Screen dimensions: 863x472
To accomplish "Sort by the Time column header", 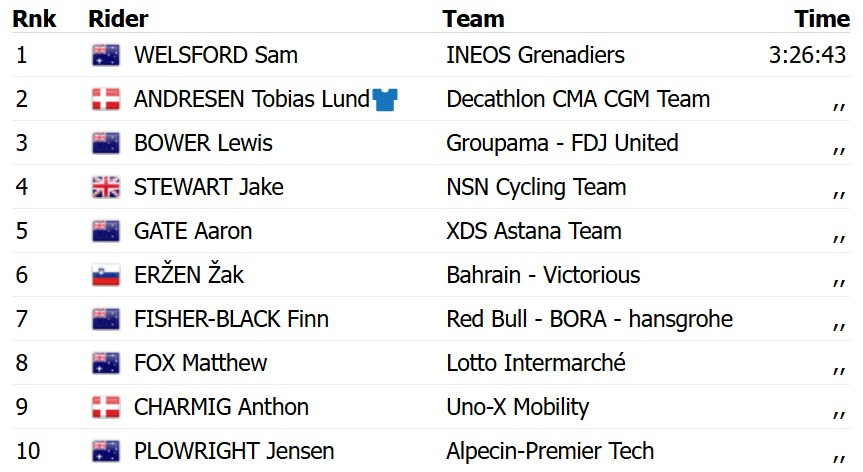I will (x=822, y=19).
